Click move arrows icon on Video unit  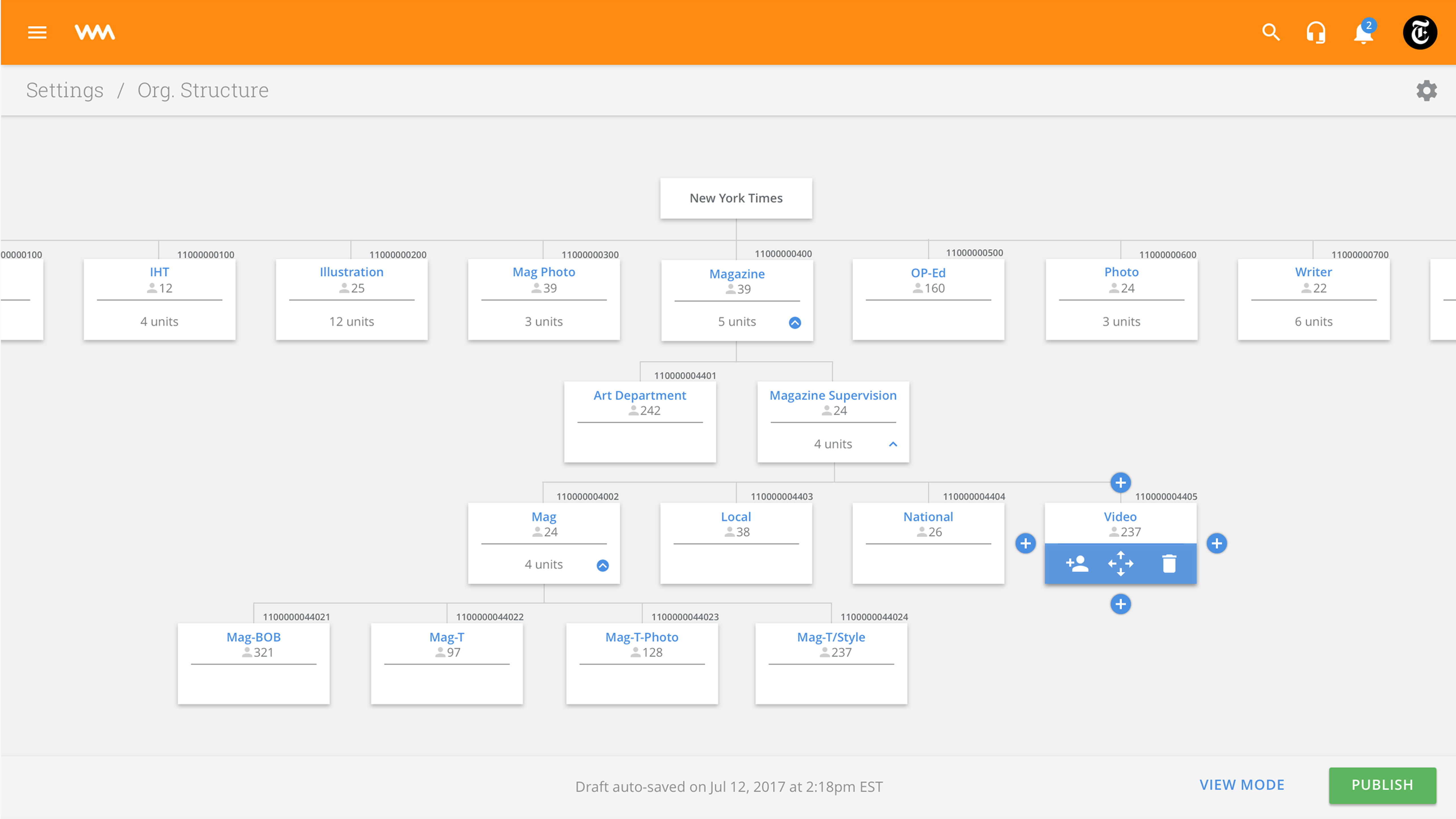point(1120,564)
